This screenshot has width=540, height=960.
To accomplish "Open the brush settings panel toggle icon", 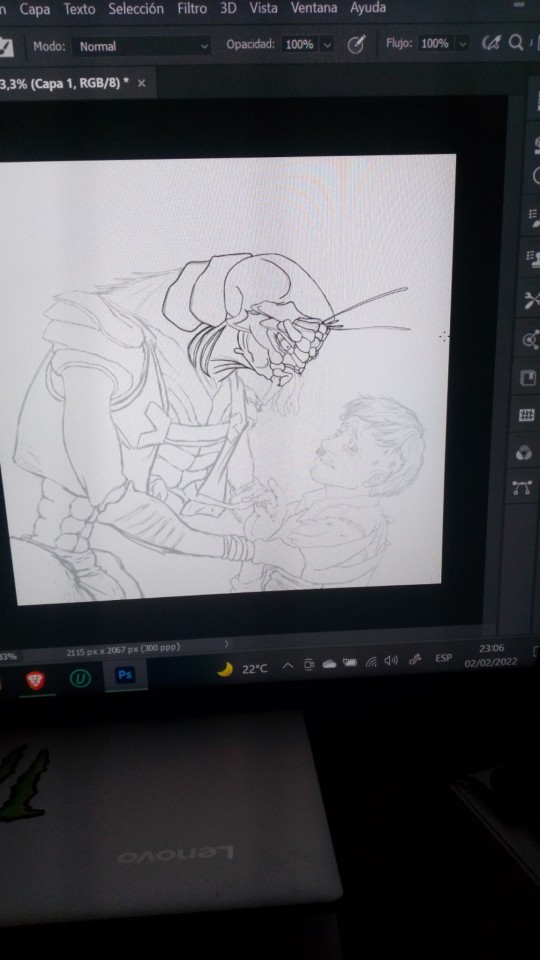I will click(6, 47).
